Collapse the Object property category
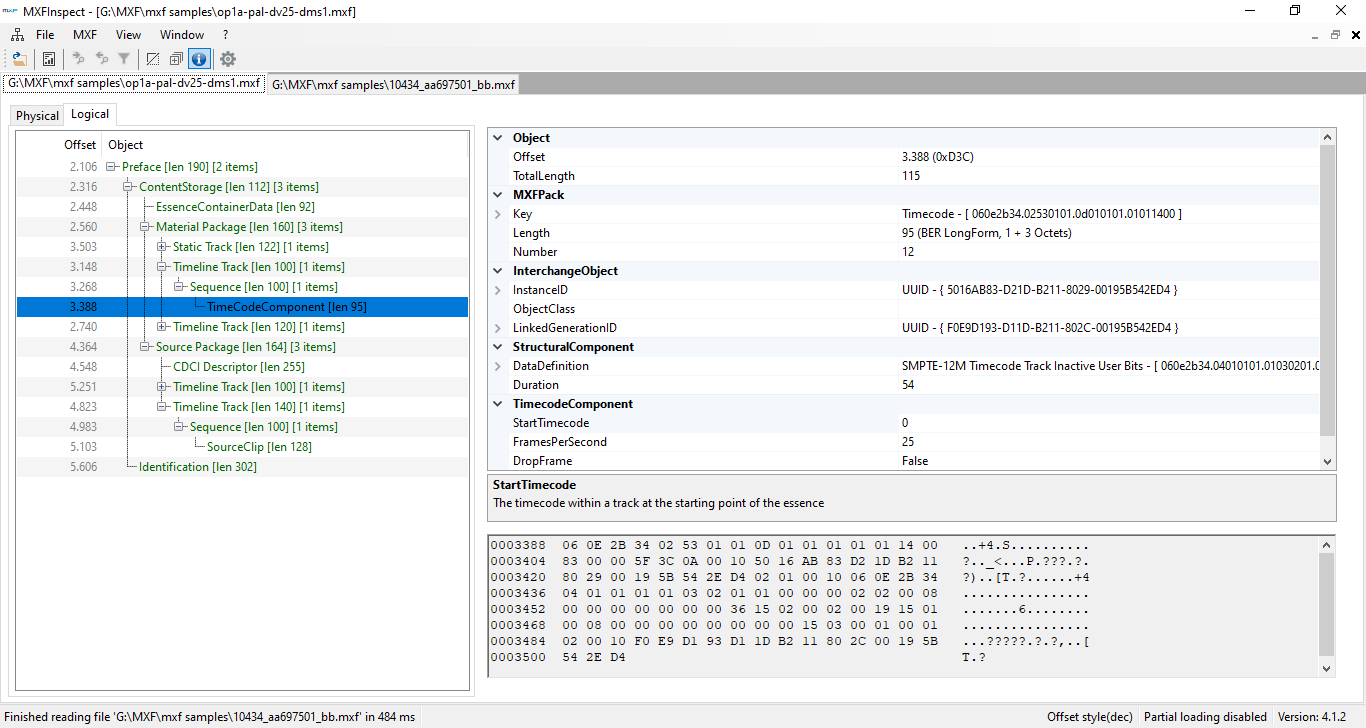The image size is (1366, 728). click(x=498, y=138)
